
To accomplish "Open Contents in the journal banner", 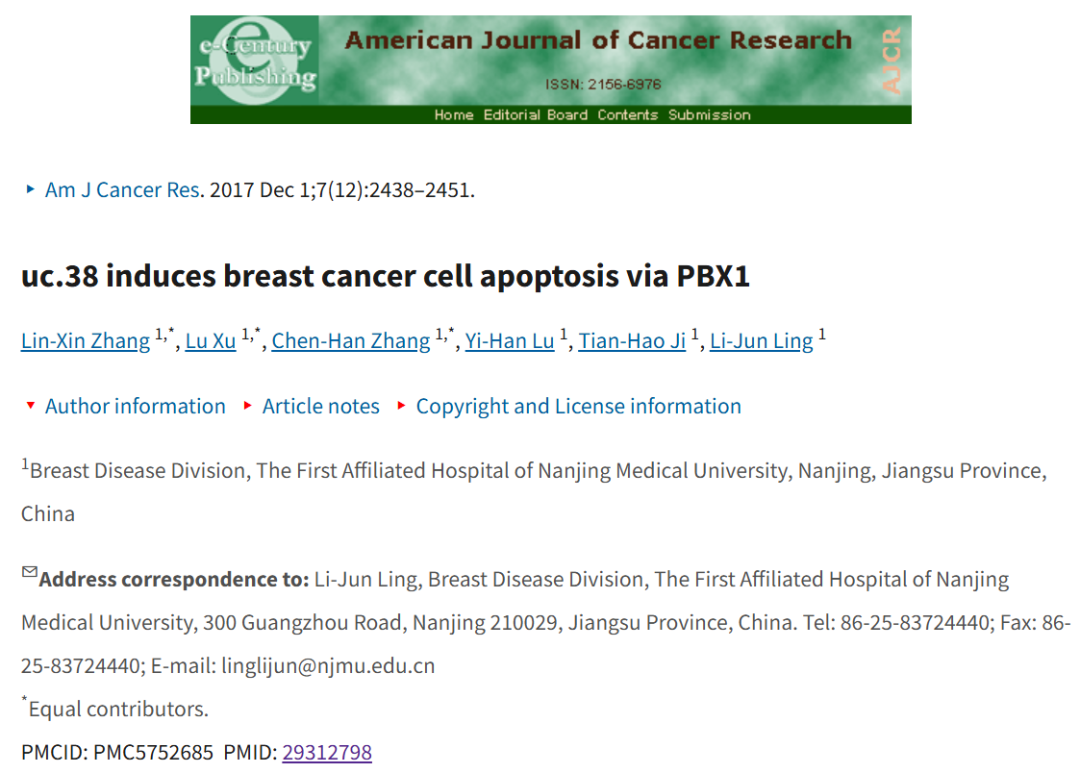I will pos(627,115).
